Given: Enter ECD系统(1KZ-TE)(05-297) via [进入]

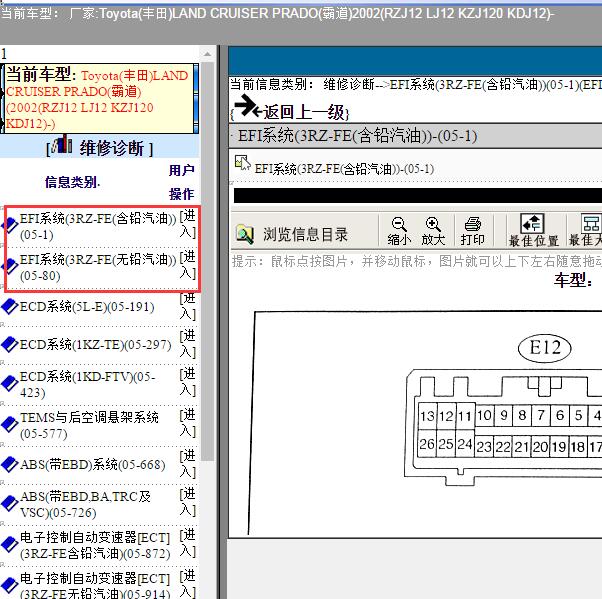Looking at the screenshot, I should click(x=188, y=344).
